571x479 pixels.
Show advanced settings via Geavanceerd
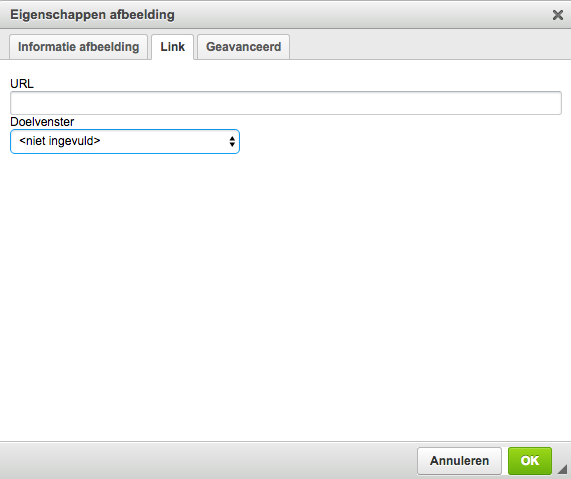(x=244, y=47)
